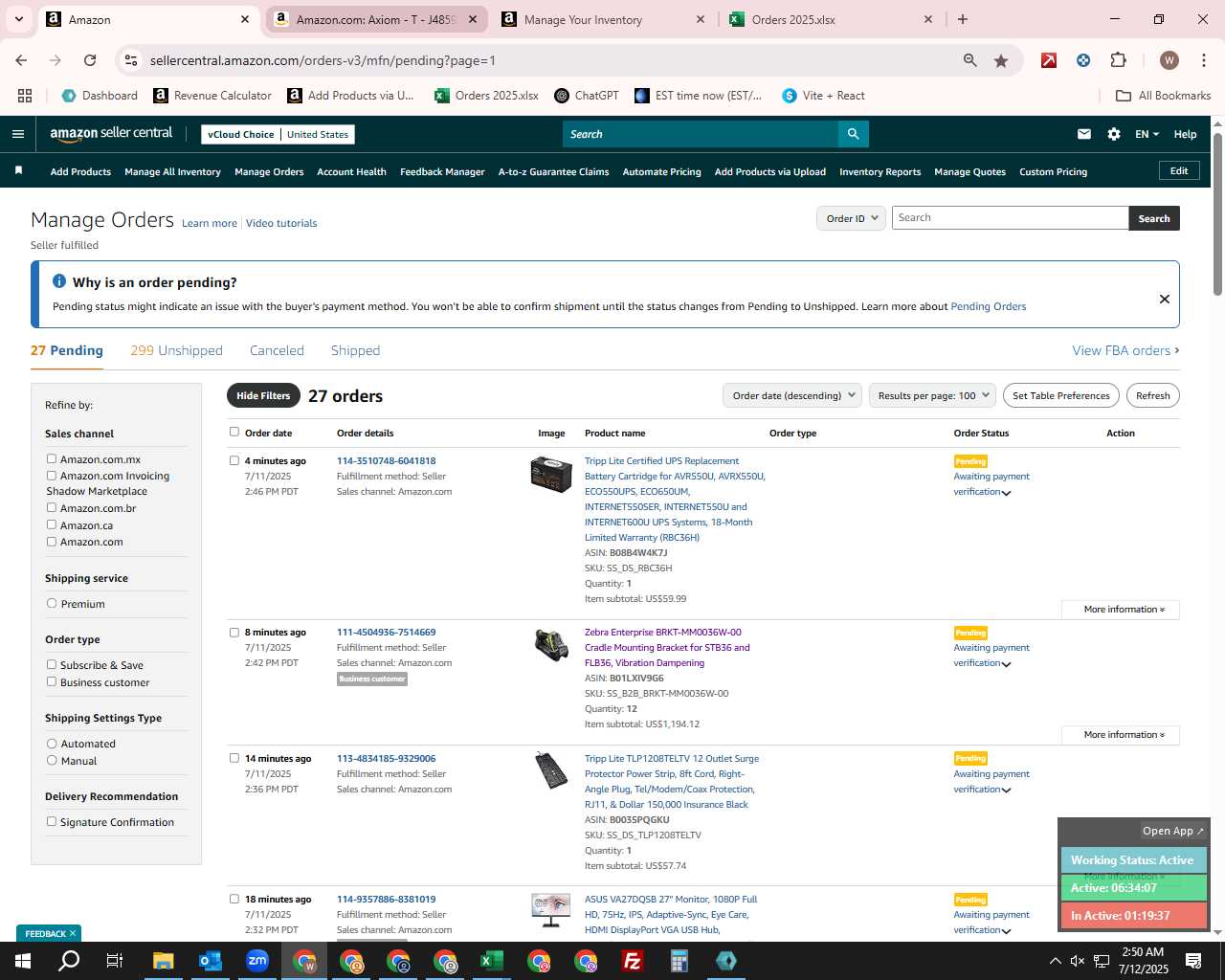Click the bookmark flag icon in navigation bar
Image resolution: width=1225 pixels, height=980 pixels.
point(18,170)
